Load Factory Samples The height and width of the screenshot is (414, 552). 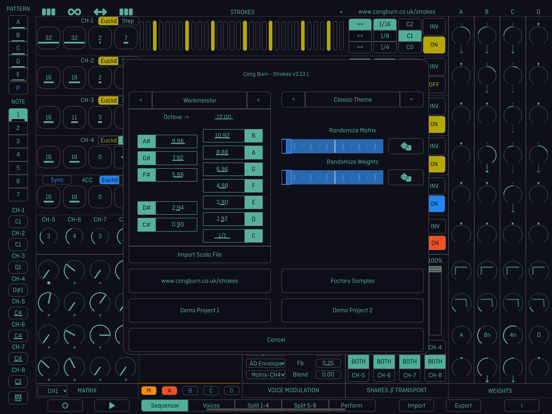pyautogui.click(x=352, y=281)
